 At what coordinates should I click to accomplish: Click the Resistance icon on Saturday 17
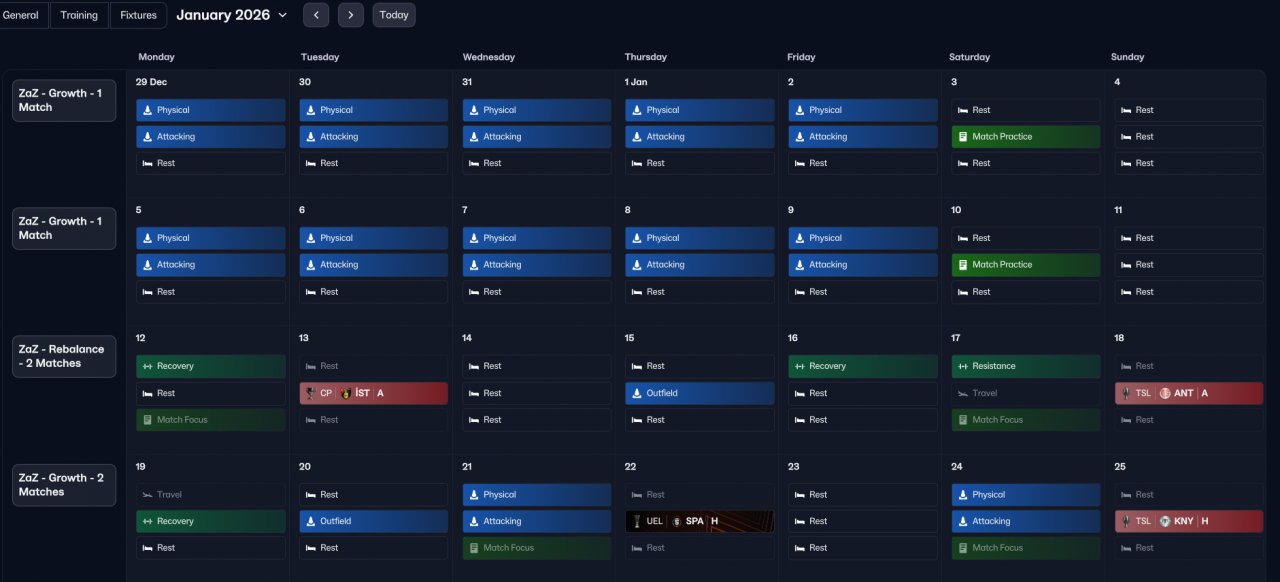click(962, 366)
